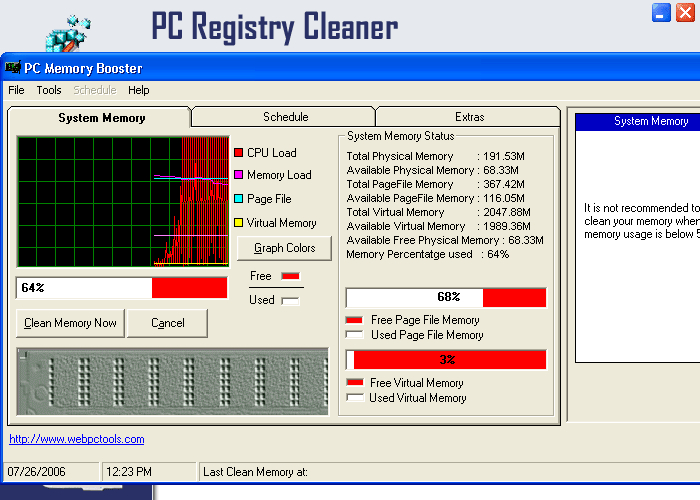Screen dimensions: 700x500
Task: Open the Tools menu
Action: click(49, 90)
